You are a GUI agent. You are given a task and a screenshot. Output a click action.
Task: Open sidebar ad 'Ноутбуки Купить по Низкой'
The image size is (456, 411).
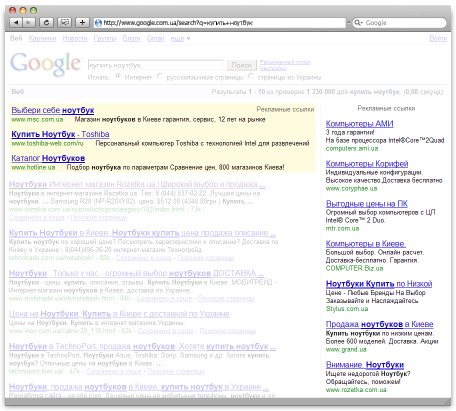point(379,284)
